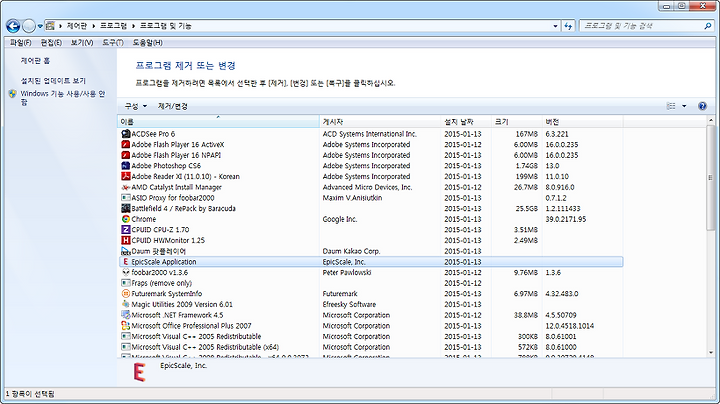Click the Battlefield 4 RePack icon

(126, 208)
